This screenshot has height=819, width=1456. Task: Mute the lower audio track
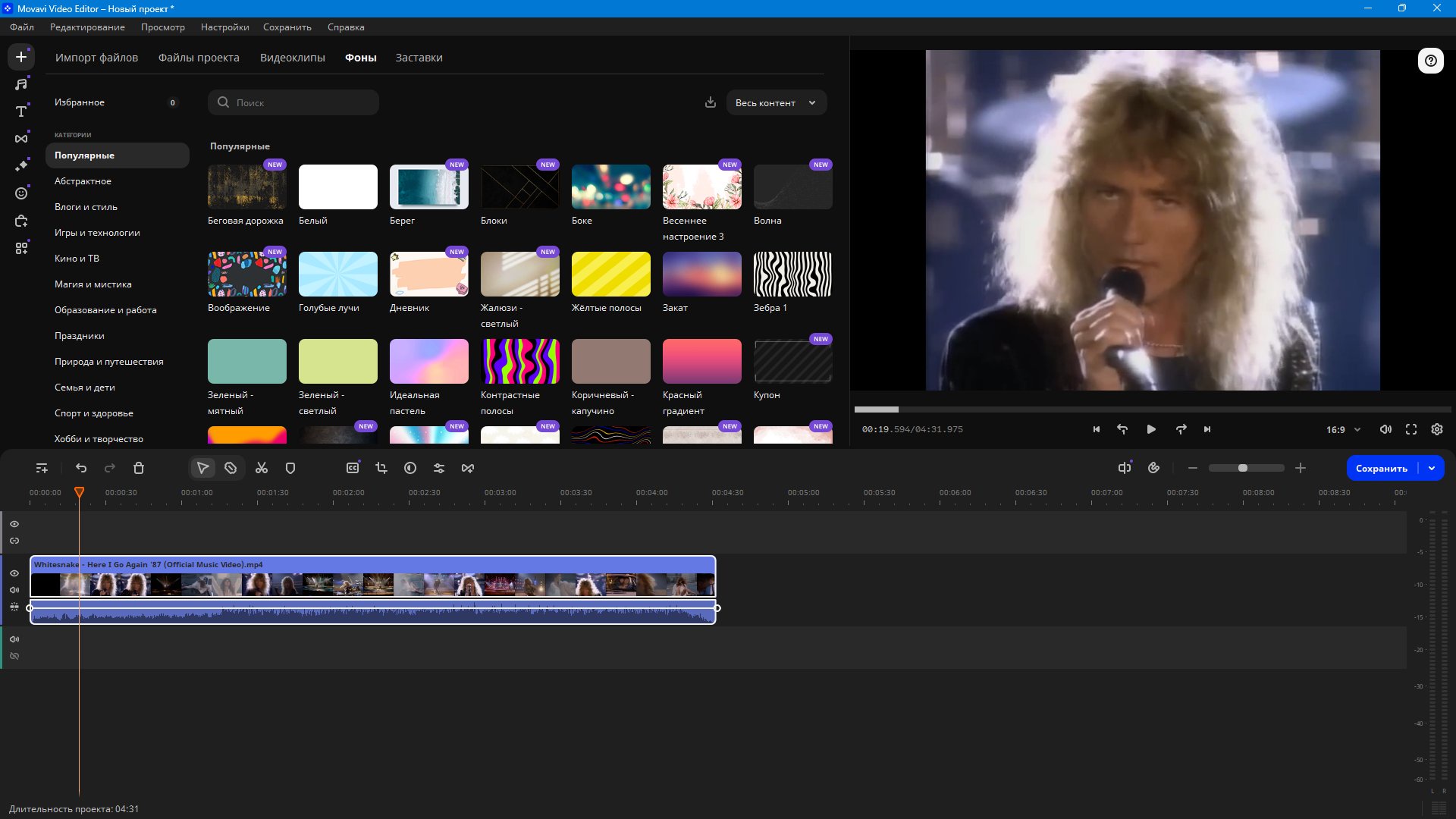14,639
